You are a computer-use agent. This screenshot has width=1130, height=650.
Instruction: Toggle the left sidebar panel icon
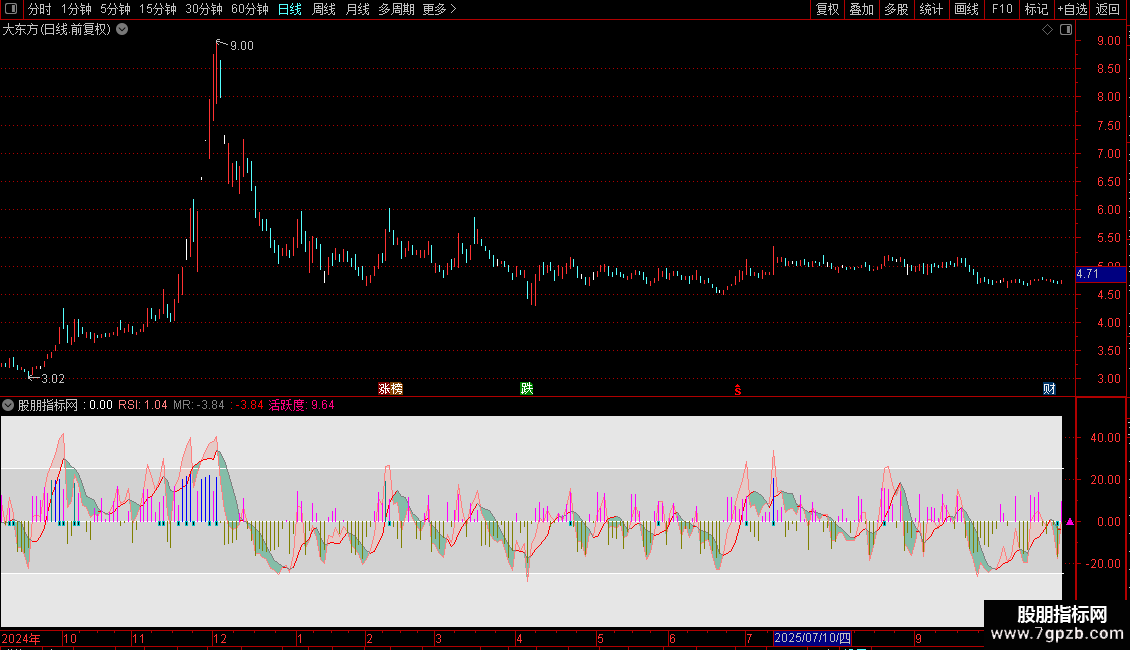[11, 9]
